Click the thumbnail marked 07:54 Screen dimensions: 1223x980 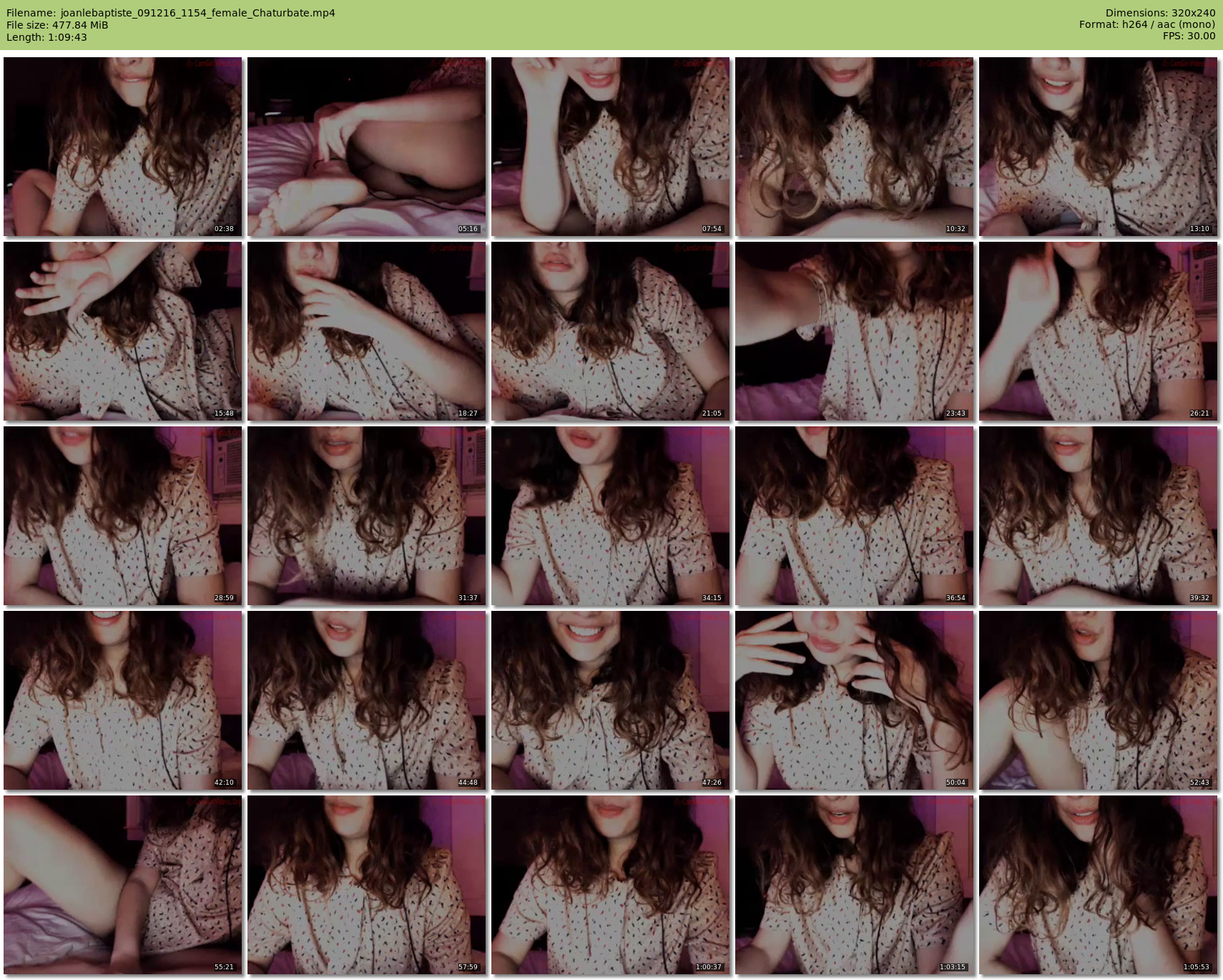tap(611, 147)
